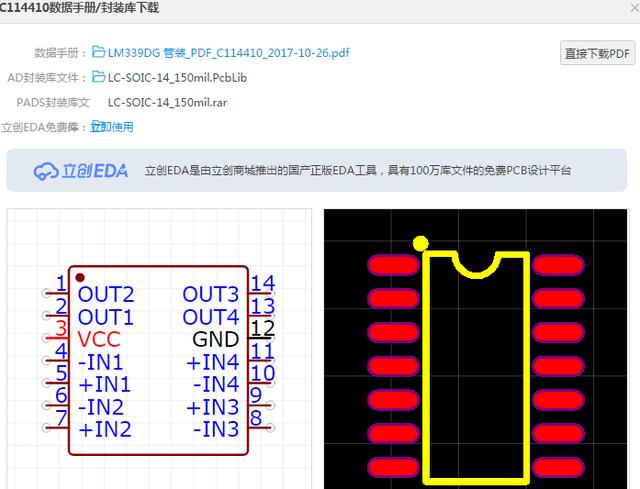The height and width of the screenshot is (489, 640).
Task: Click the VCC pin label in the symbol
Action: click(x=99, y=339)
